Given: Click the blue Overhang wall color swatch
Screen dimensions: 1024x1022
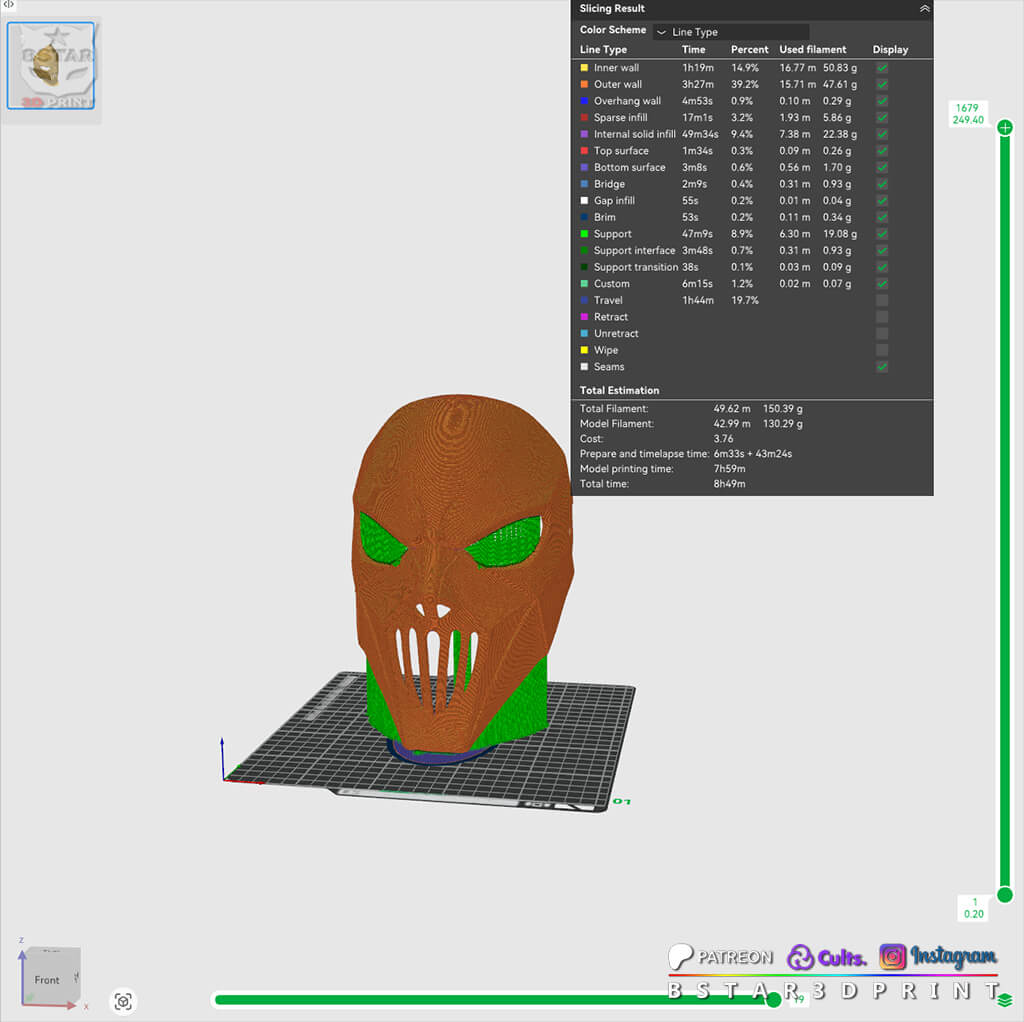Looking at the screenshot, I should [x=584, y=101].
